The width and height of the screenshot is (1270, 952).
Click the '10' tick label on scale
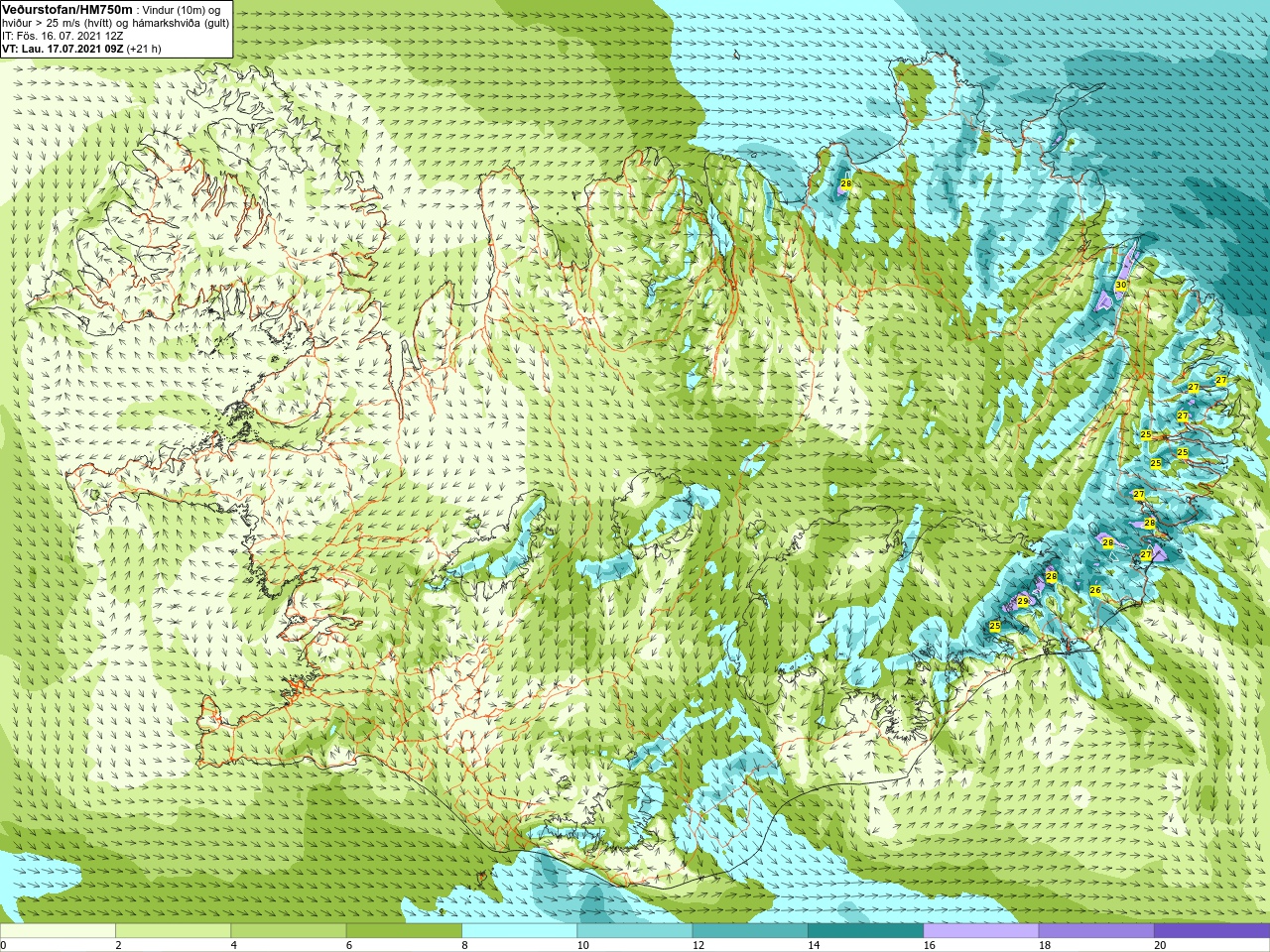click(582, 946)
